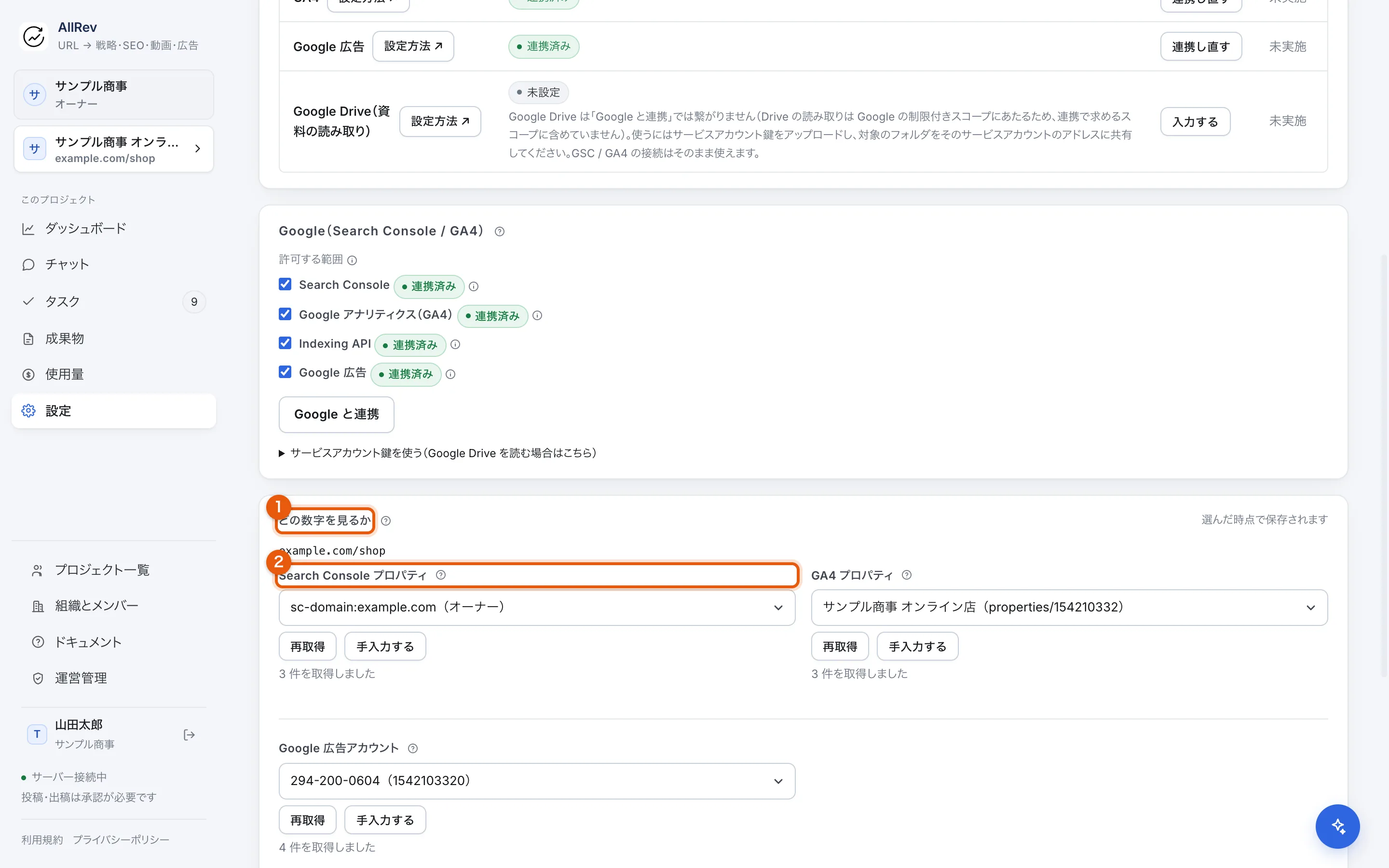This screenshot has width=1389, height=868.
Task: Open the Google 広告アカウント dropdown
Action: [x=537, y=781]
